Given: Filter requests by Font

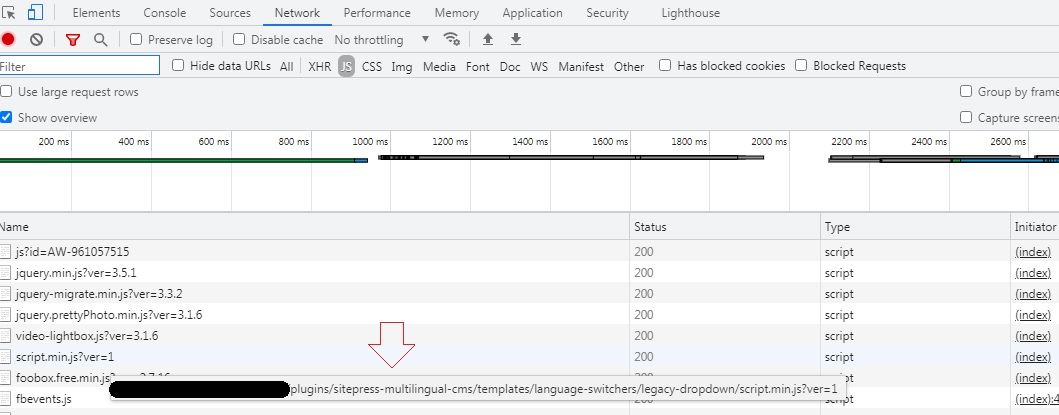Looking at the screenshot, I should [477, 66].
